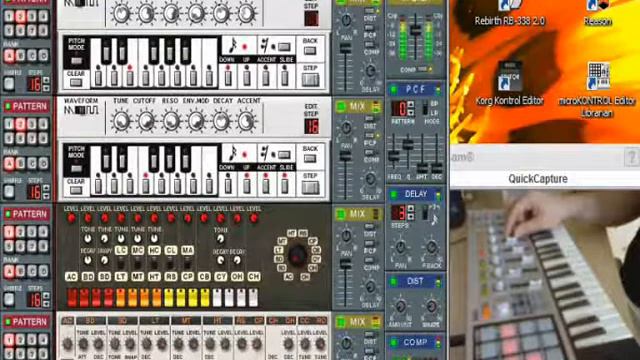Open the microKONTROL Editor Librarian desktop icon
Viewport: 640px width, 360px height.
[x=597, y=90]
